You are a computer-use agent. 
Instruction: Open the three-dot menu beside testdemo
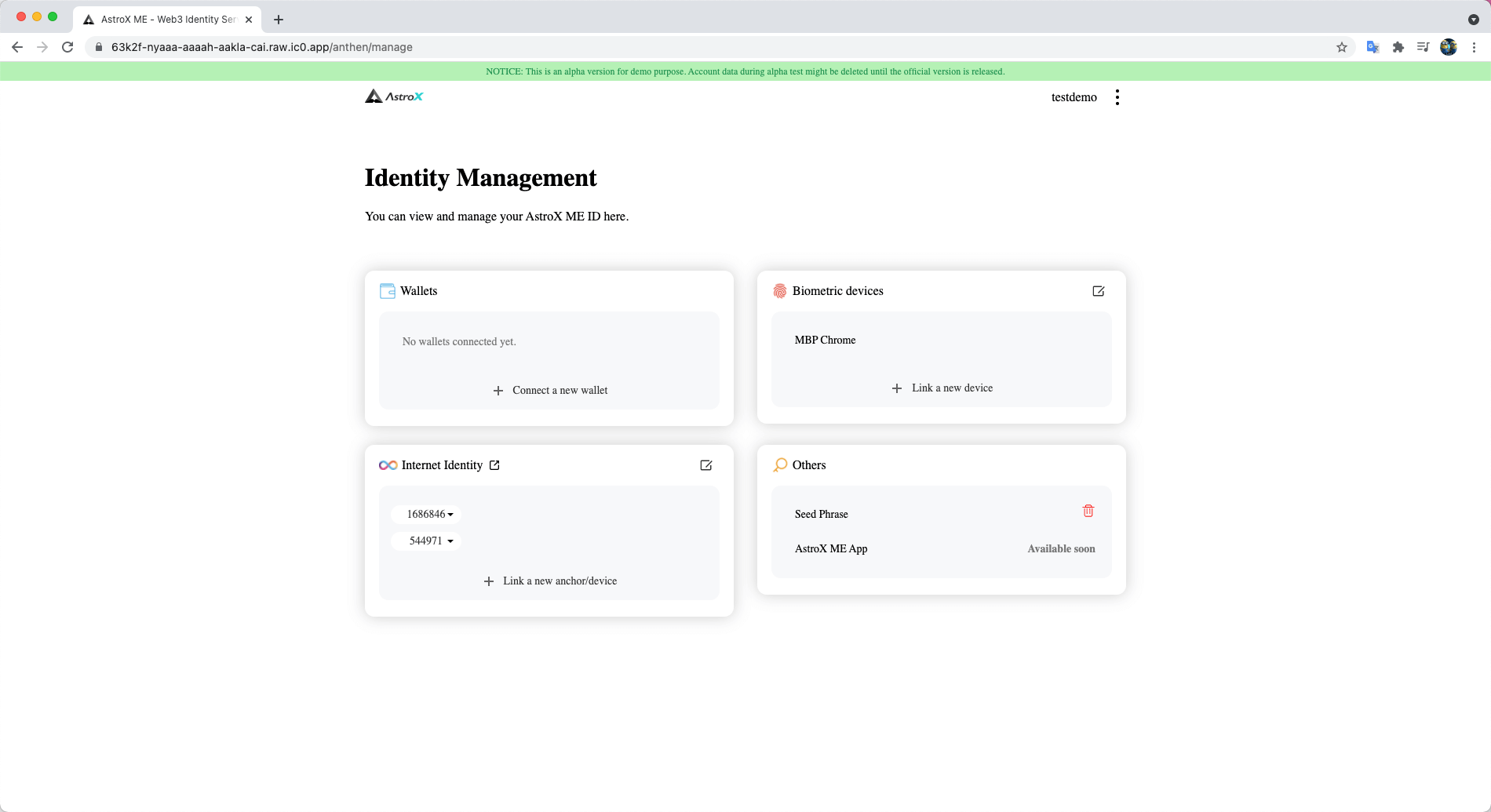point(1117,97)
